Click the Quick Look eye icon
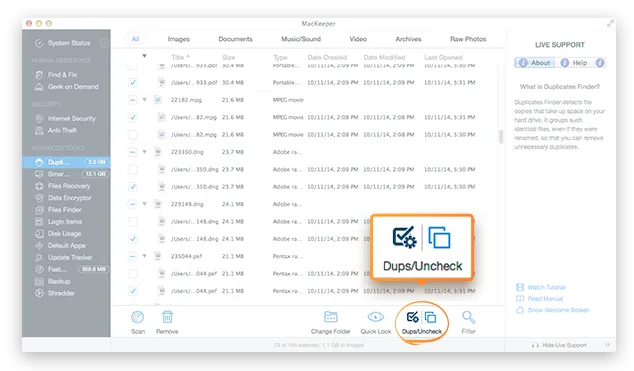This screenshot has width=634, height=371. (376, 317)
